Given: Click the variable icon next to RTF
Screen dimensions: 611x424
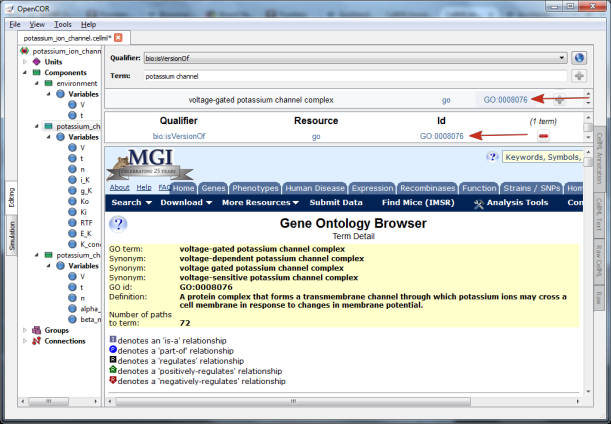Looking at the screenshot, I should 72,223.
